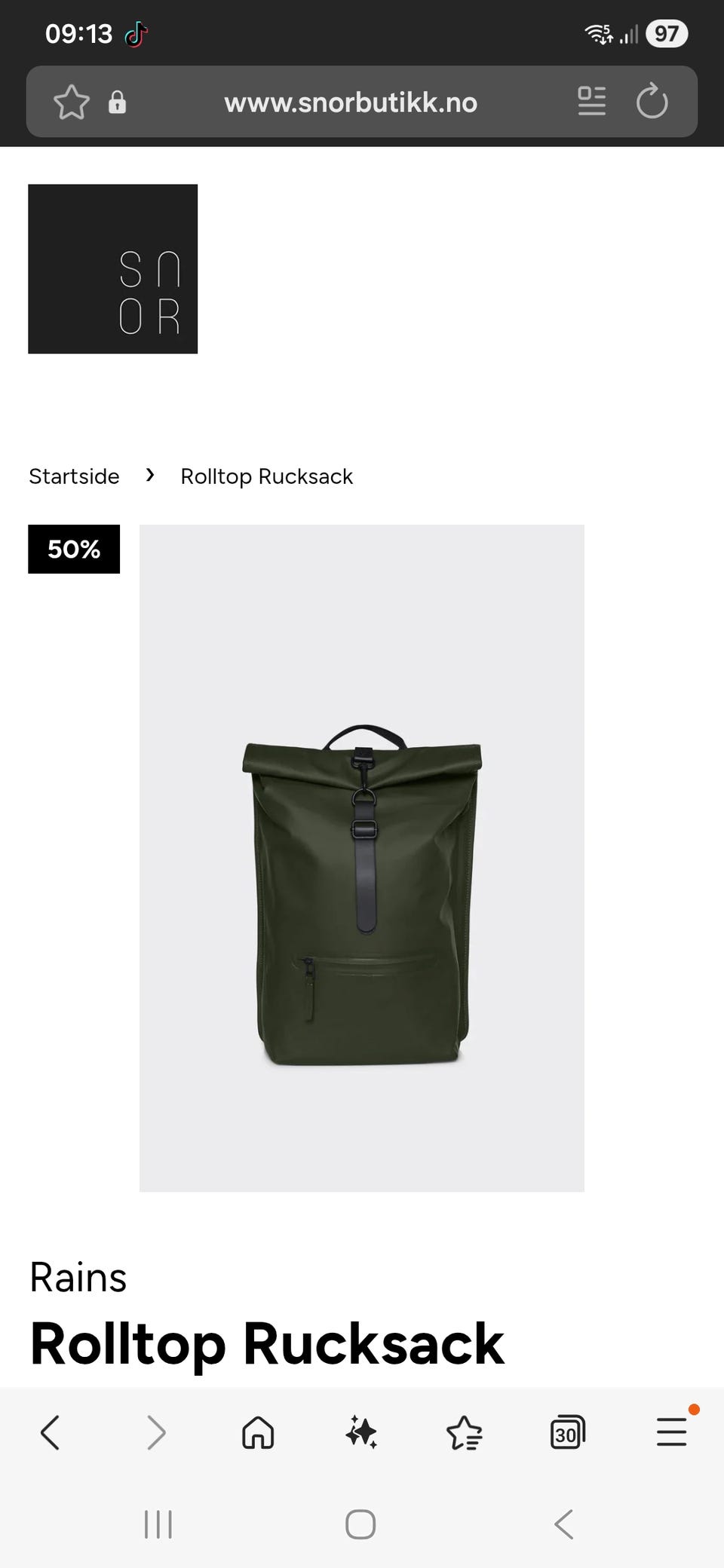This screenshot has height=1568, width=724.
Task: Open browser hamburger menu
Action: (671, 1432)
